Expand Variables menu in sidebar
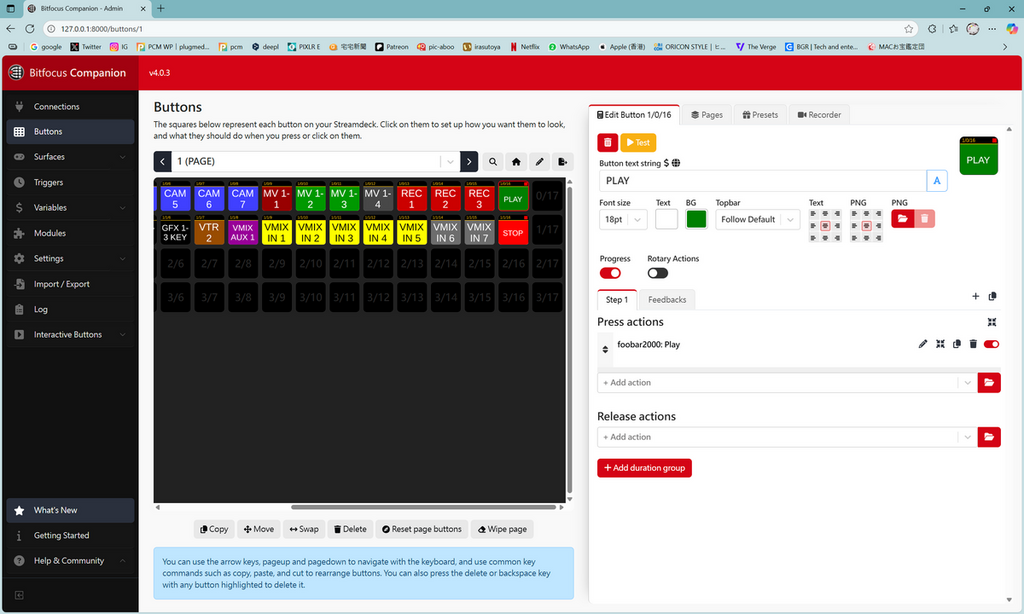Image resolution: width=1024 pixels, height=614 pixels. [x=71, y=208]
